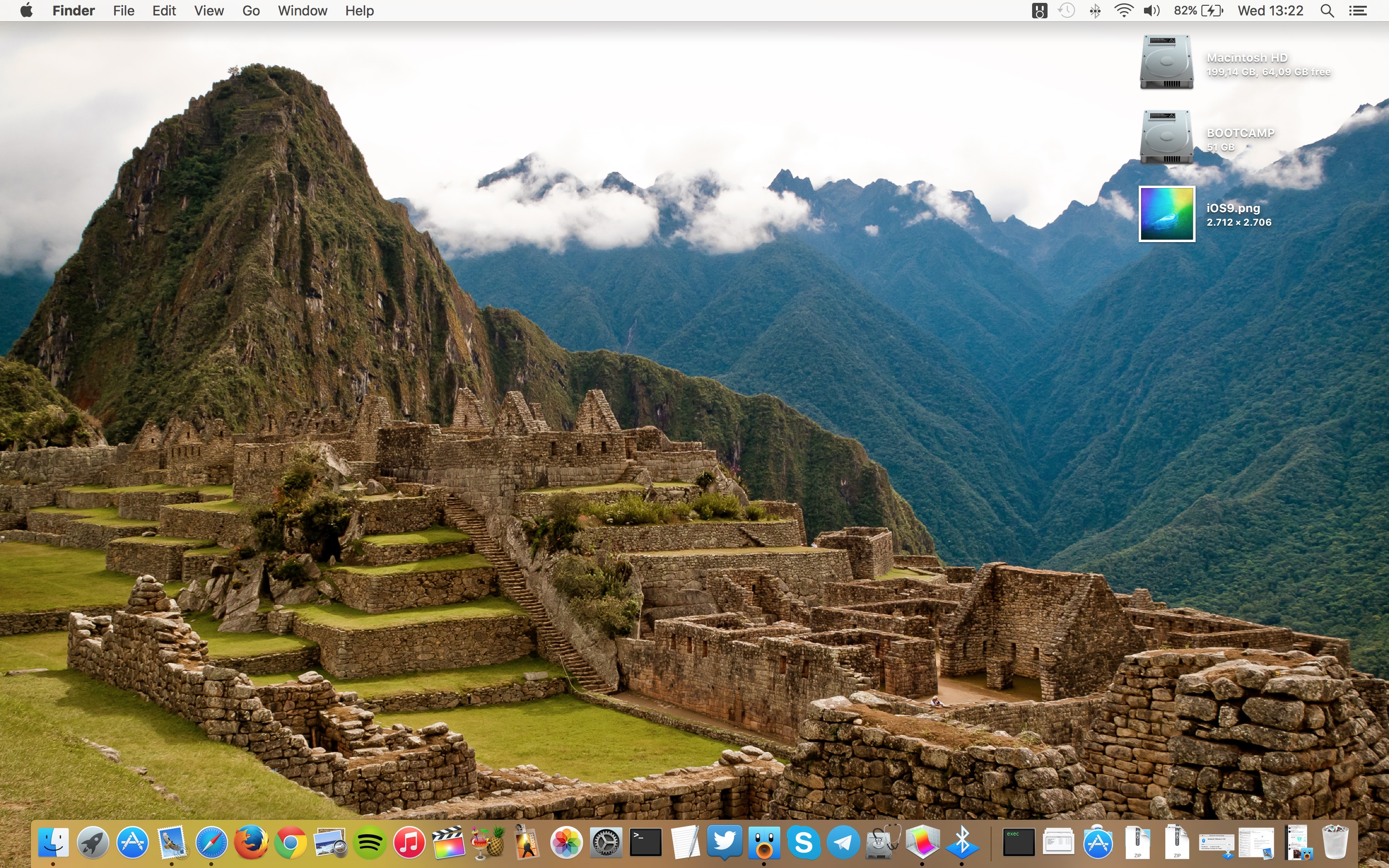Open Skype from the Dock

(803, 842)
